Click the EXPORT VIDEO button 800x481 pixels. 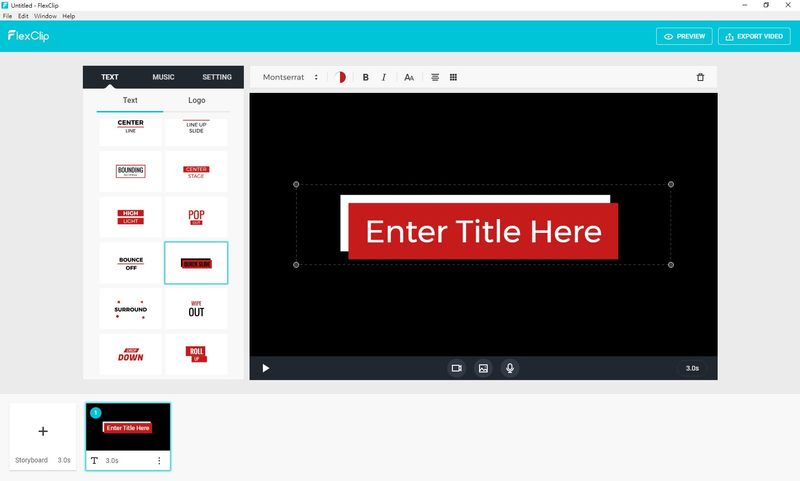click(754, 36)
